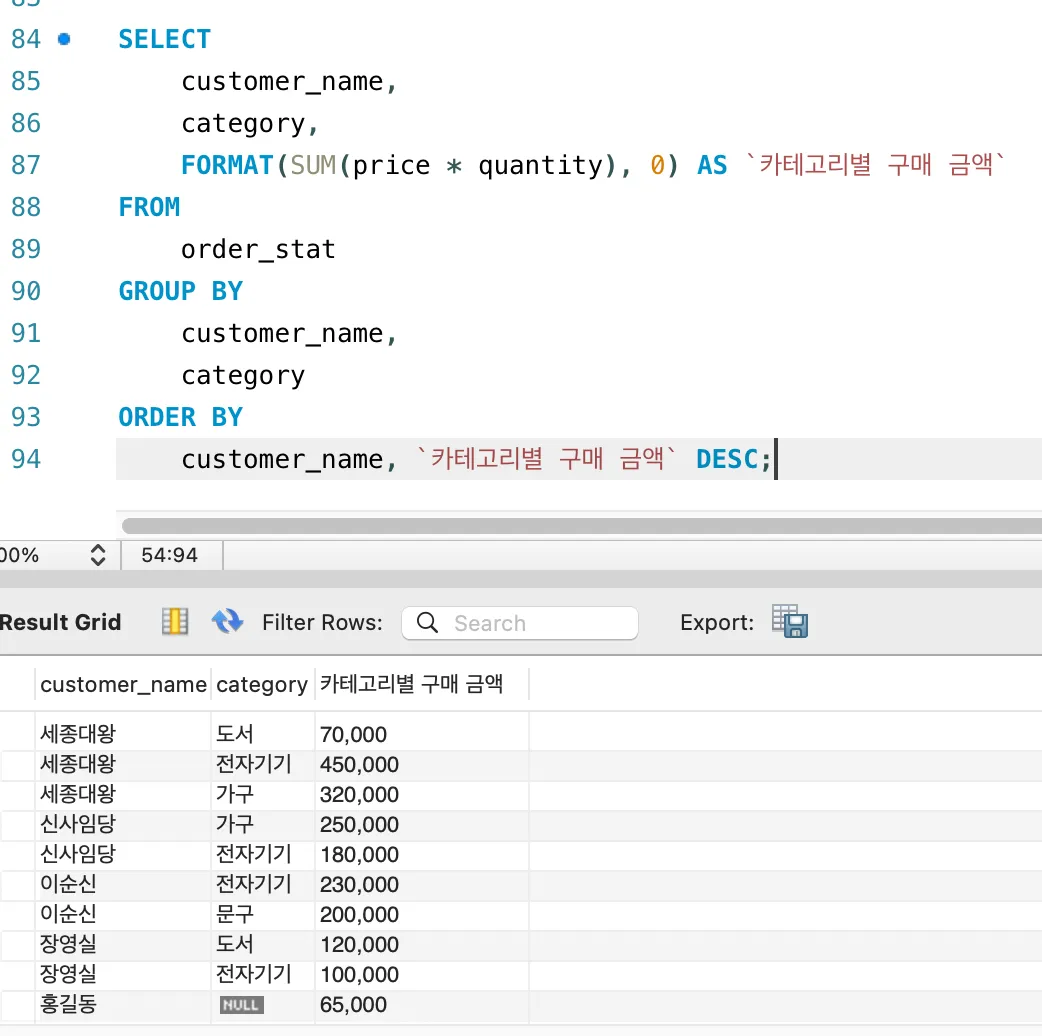Adjust editor zoom percentage stepper

pos(98,555)
